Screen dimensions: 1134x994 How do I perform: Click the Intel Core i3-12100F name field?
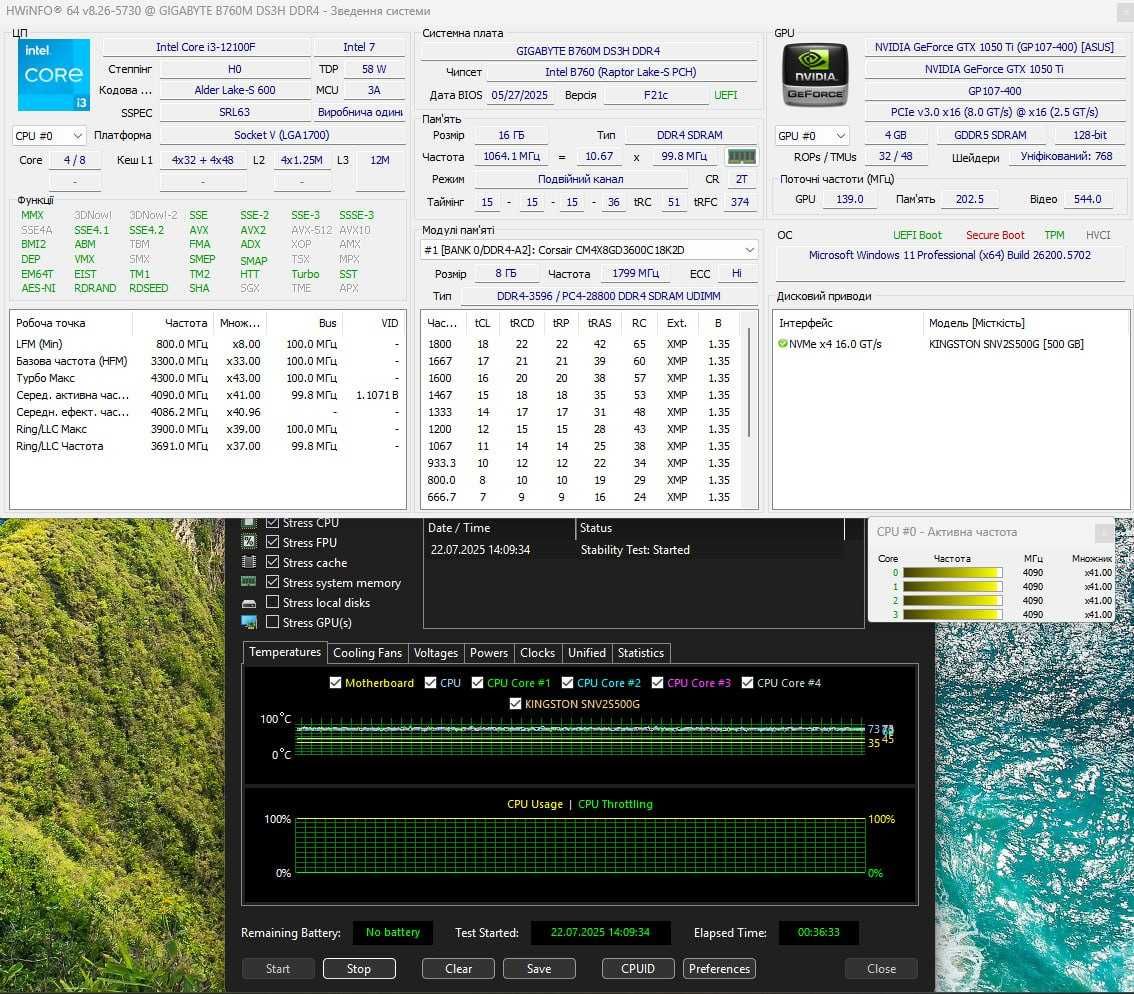click(x=206, y=47)
